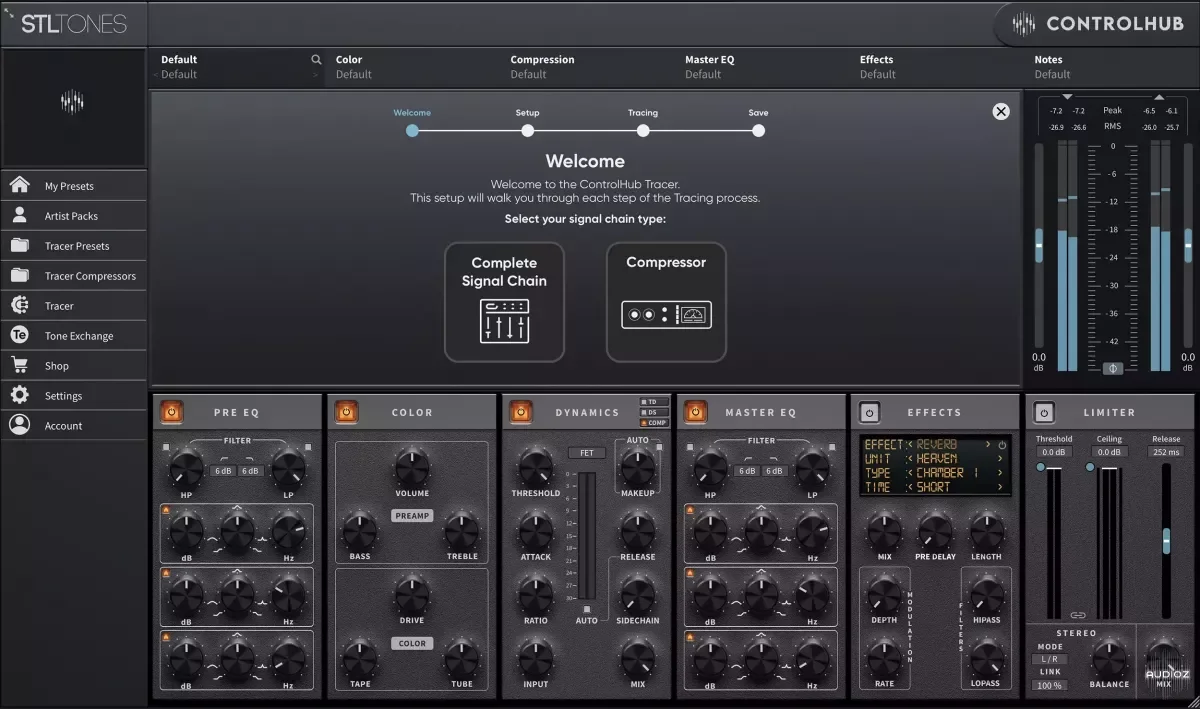The width and height of the screenshot is (1200, 709).
Task: Toggle the Dynamics TD mode switch
Action: [x=654, y=402]
